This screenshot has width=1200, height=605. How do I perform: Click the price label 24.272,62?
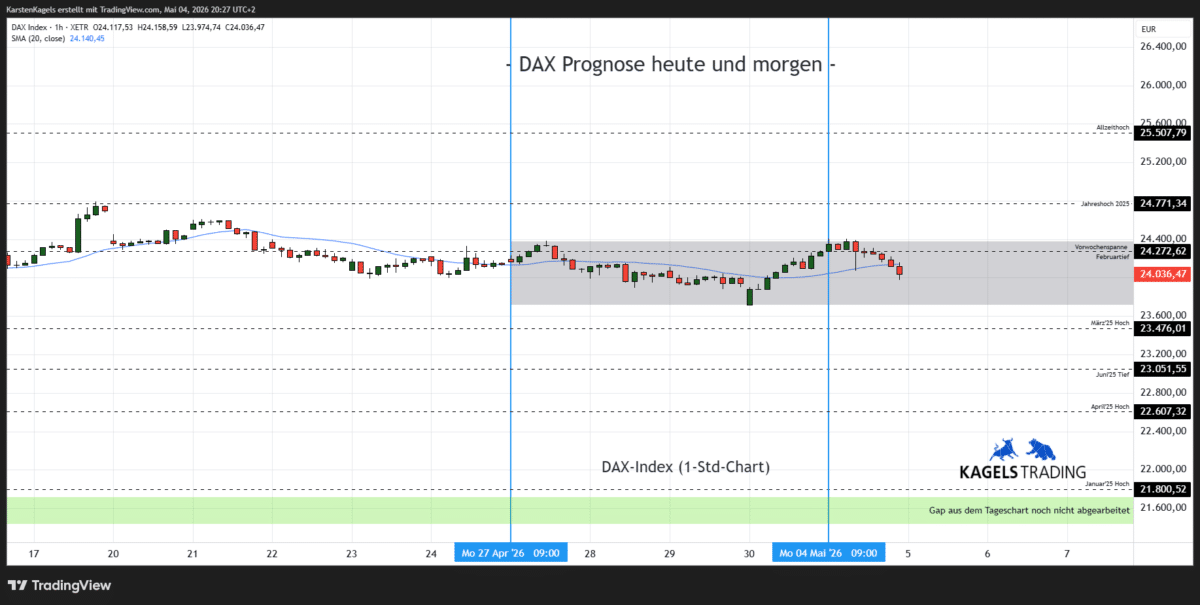click(x=1163, y=251)
